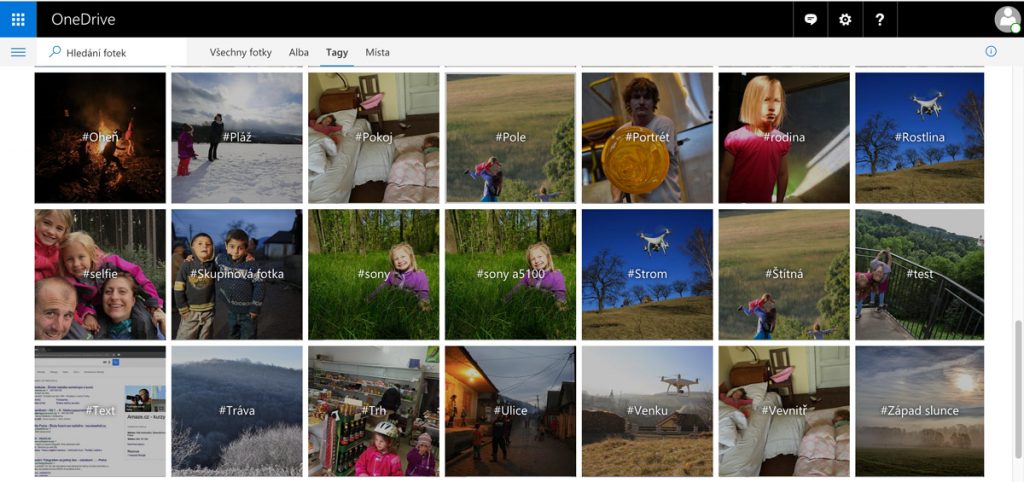This screenshot has height=482, width=1024.
Task: Click the help question mark icon
Action: point(879,19)
